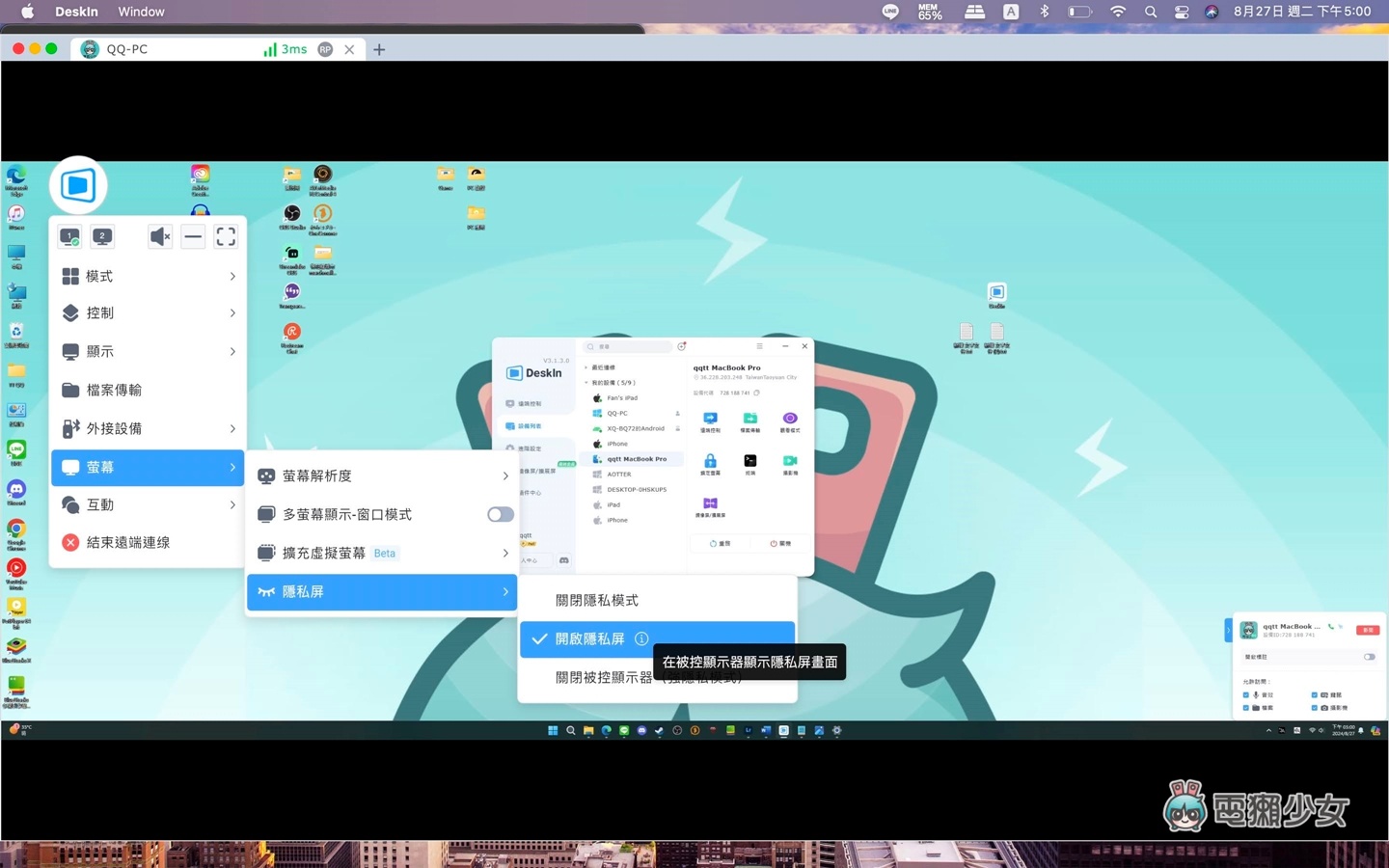
Task: Click the Discord icon in DeskIn sidebar
Action: click(x=564, y=559)
